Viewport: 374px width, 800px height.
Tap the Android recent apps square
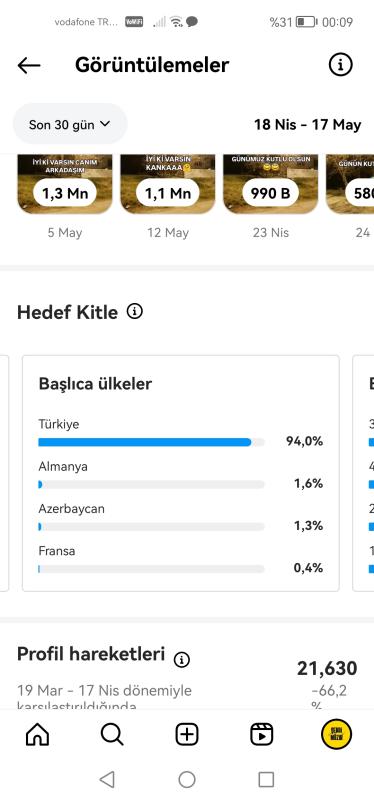[266, 779]
